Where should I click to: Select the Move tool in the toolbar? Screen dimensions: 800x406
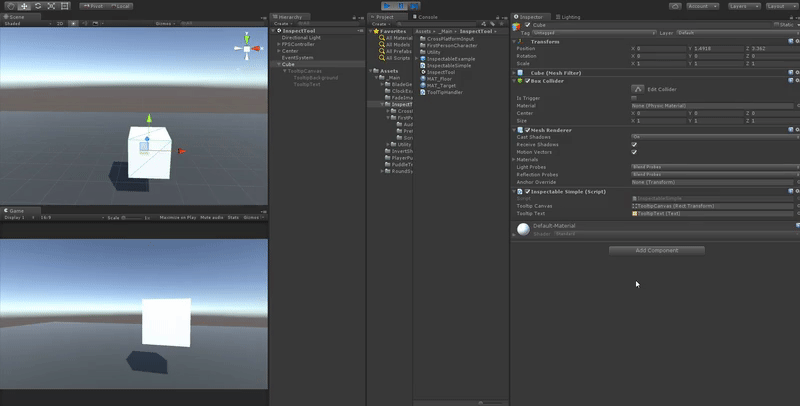(x=24, y=6)
